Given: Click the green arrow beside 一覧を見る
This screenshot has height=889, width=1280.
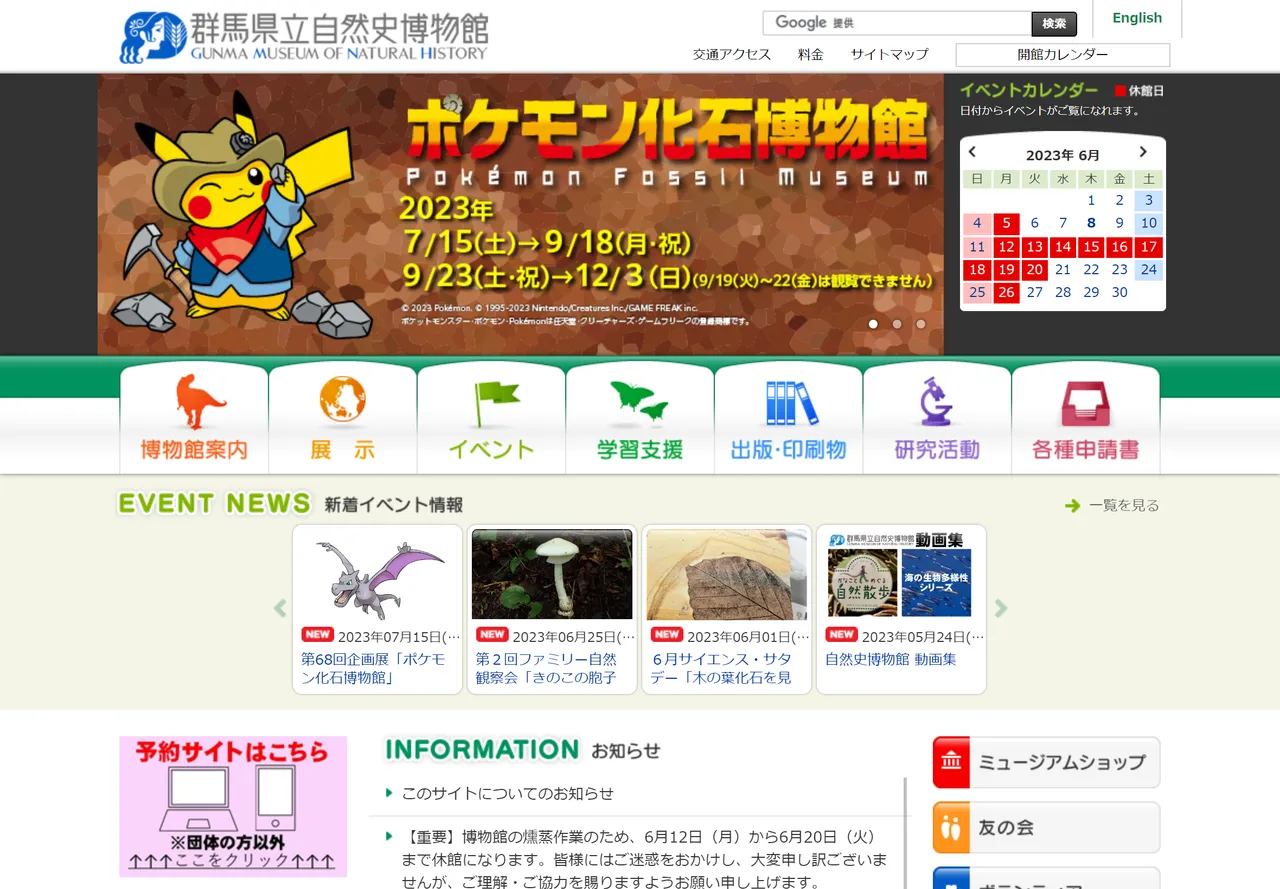Looking at the screenshot, I should pyautogui.click(x=1073, y=506).
